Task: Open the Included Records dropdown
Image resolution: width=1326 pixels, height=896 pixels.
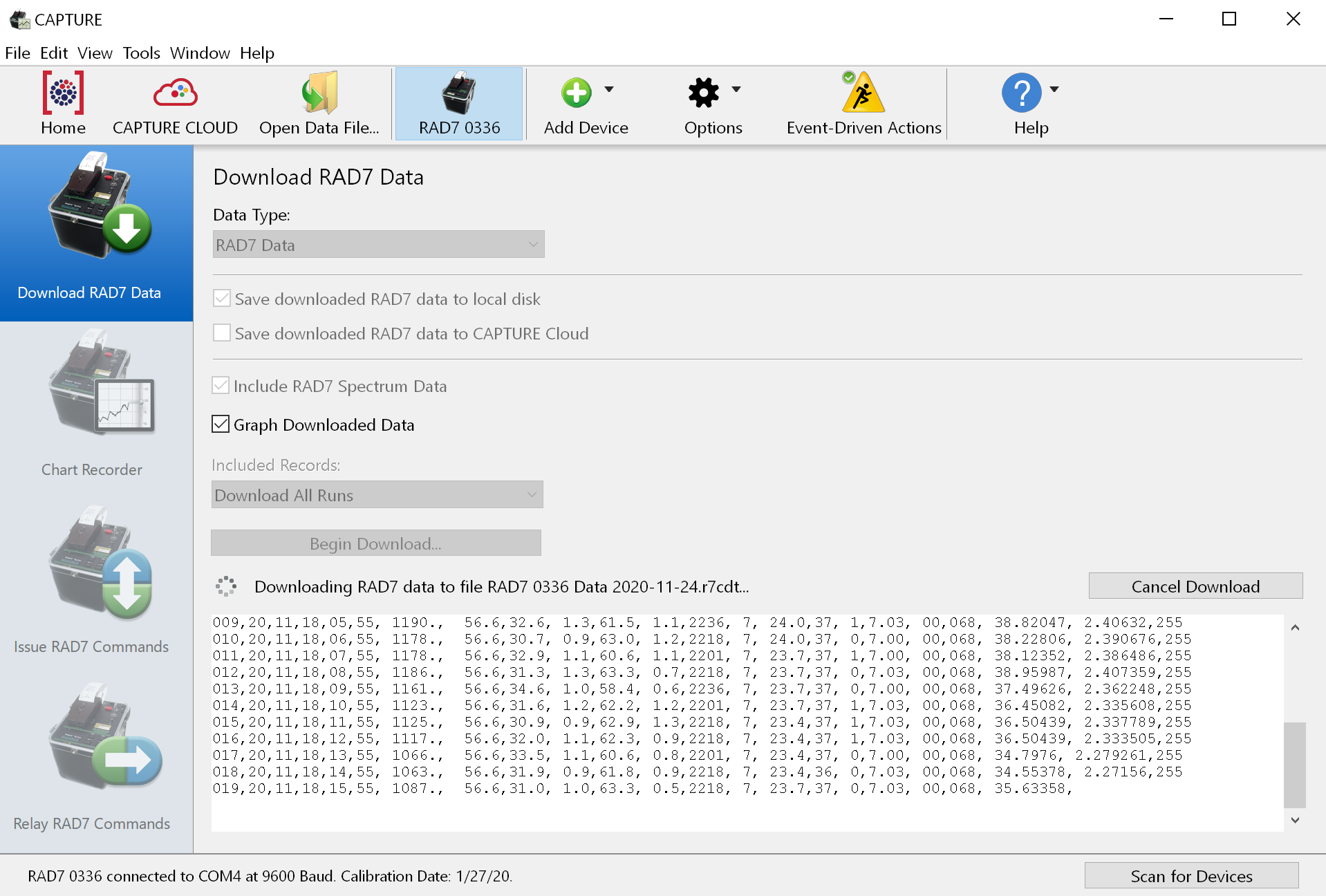Action: point(377,495)
